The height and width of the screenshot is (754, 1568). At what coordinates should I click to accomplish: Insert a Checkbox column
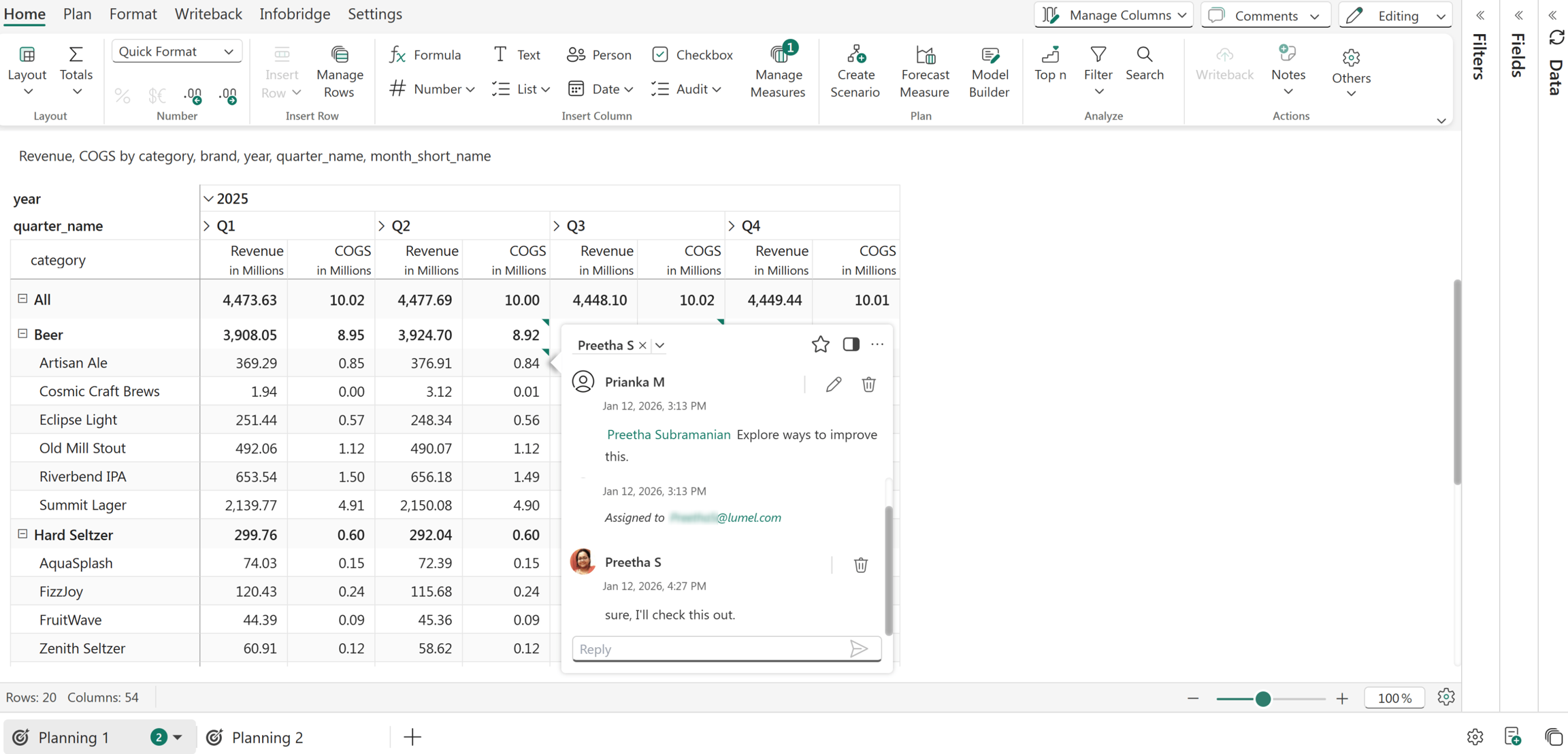click(x=692, y=54)
